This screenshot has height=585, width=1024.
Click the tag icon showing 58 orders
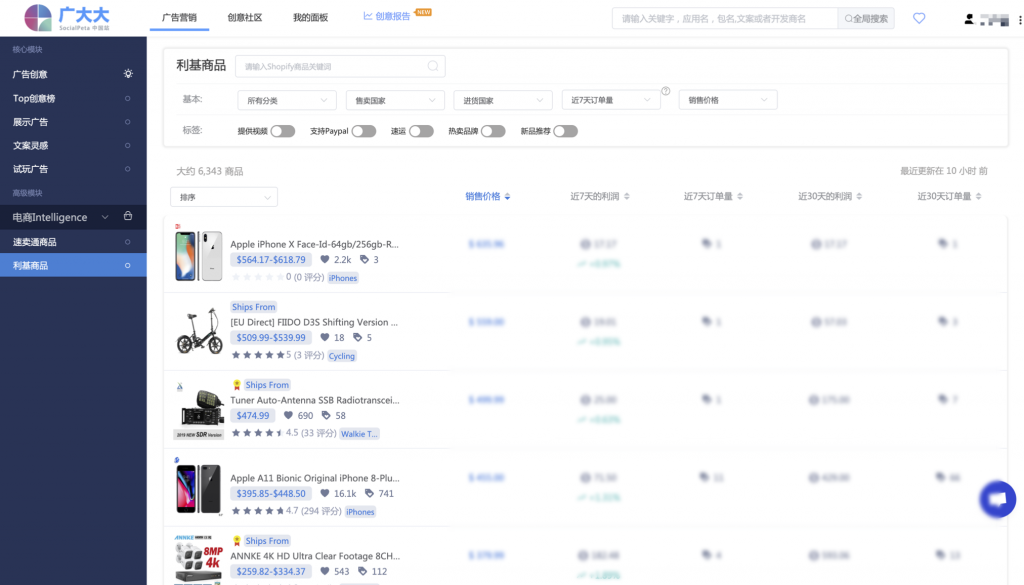(326, 415)
